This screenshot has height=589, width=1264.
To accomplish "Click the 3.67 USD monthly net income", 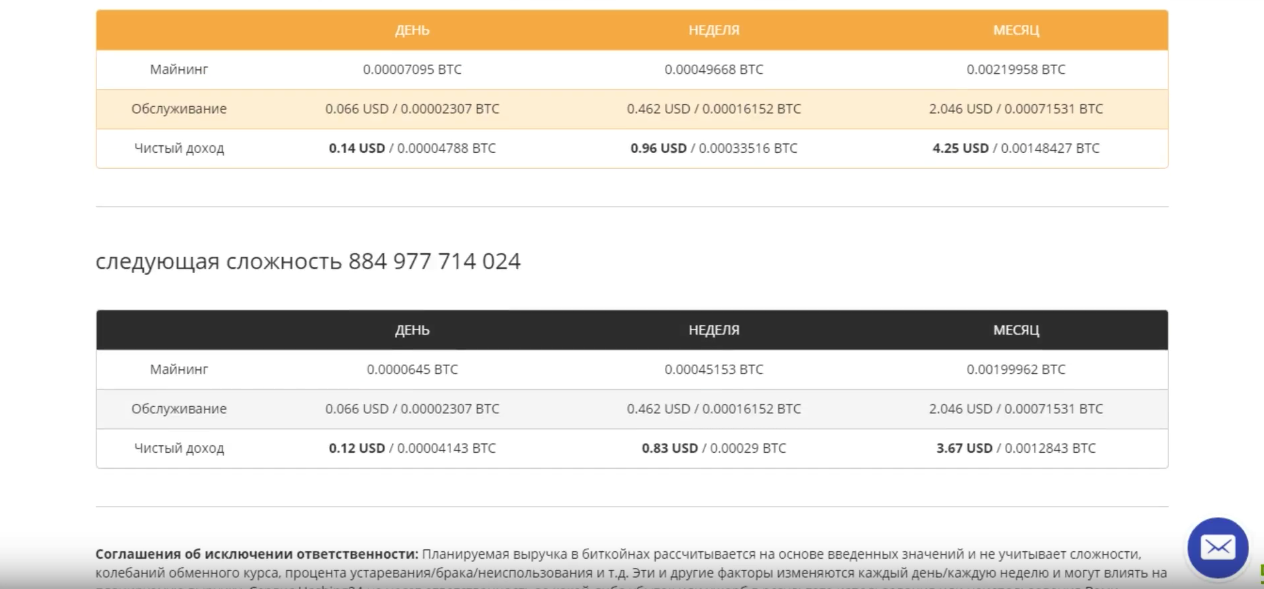I will click(964, 448).
